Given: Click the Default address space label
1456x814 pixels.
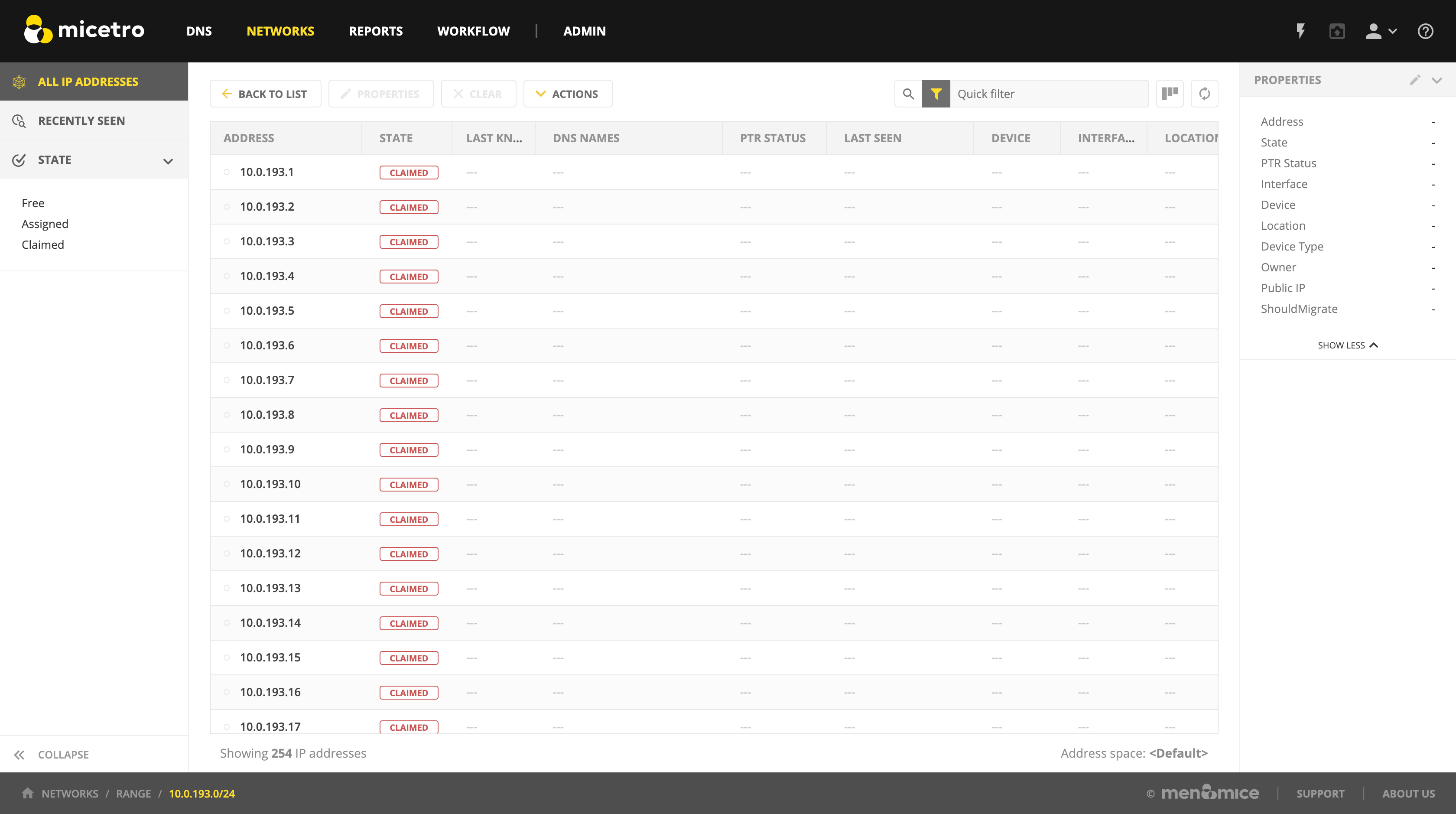Looking at the screenshot, I should pos(1178,753).
